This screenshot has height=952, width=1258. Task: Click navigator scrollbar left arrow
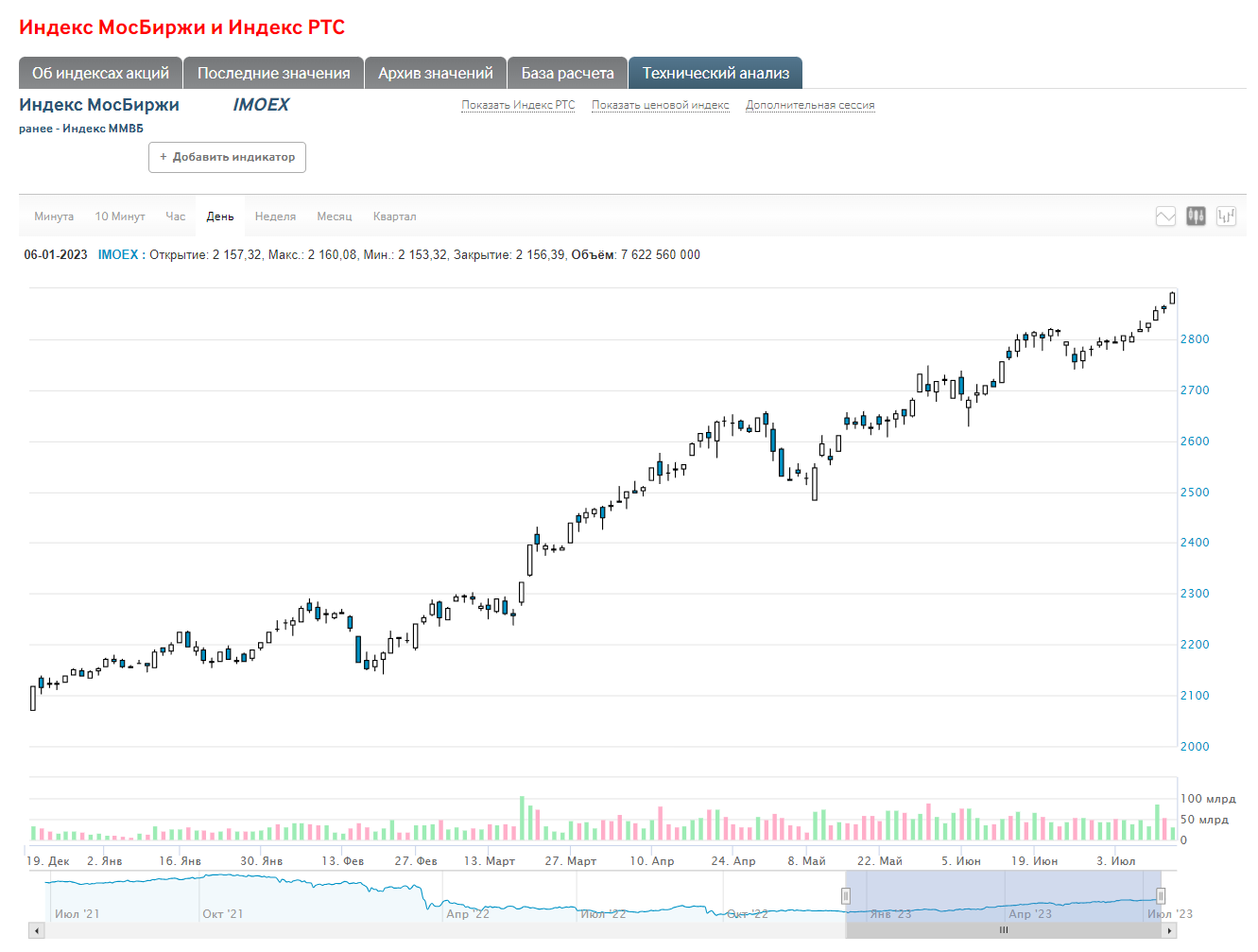[x=36, y=931]
